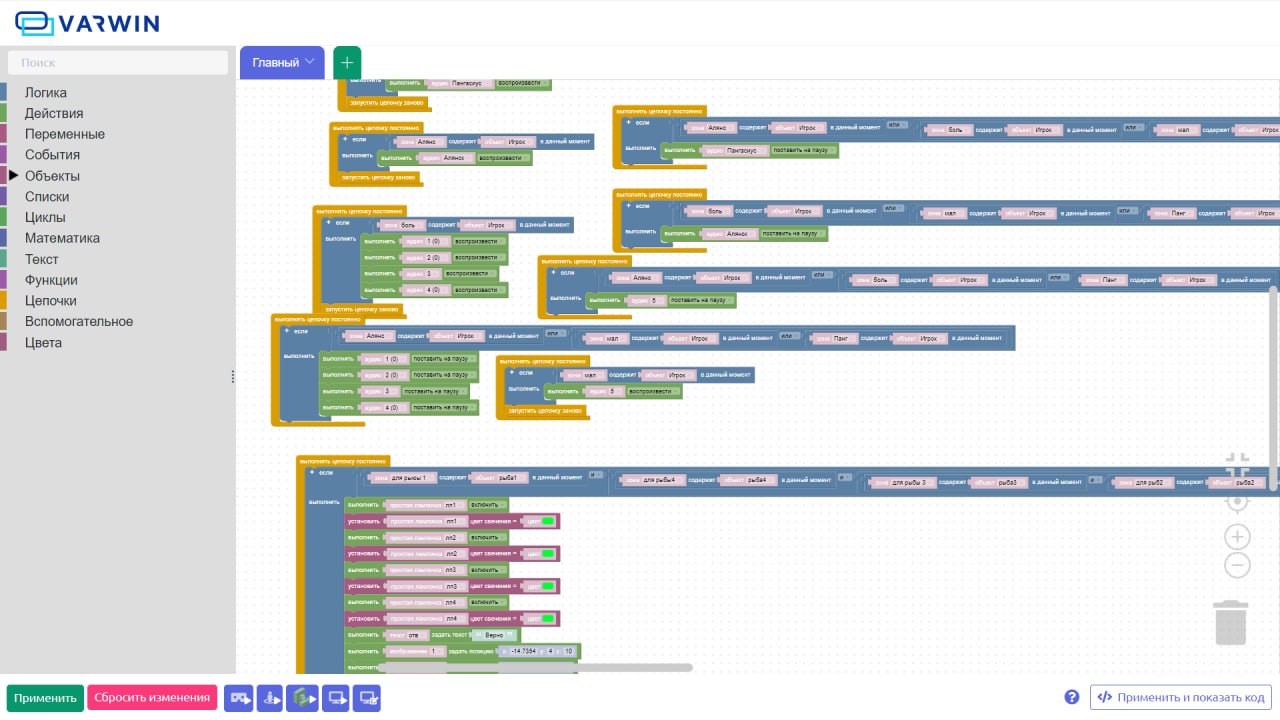Click the Применить button
The width and height of the screenshot is (1280, 720).
click(x=45, y=698)
